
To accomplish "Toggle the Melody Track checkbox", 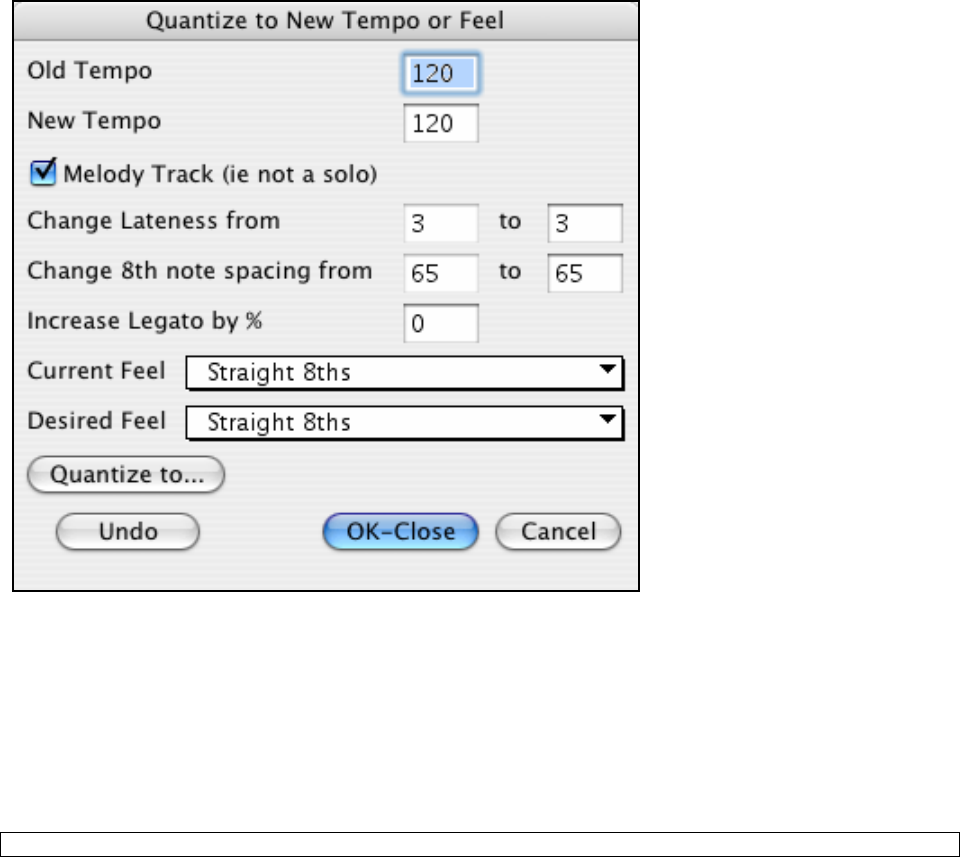I will (44, 174).
